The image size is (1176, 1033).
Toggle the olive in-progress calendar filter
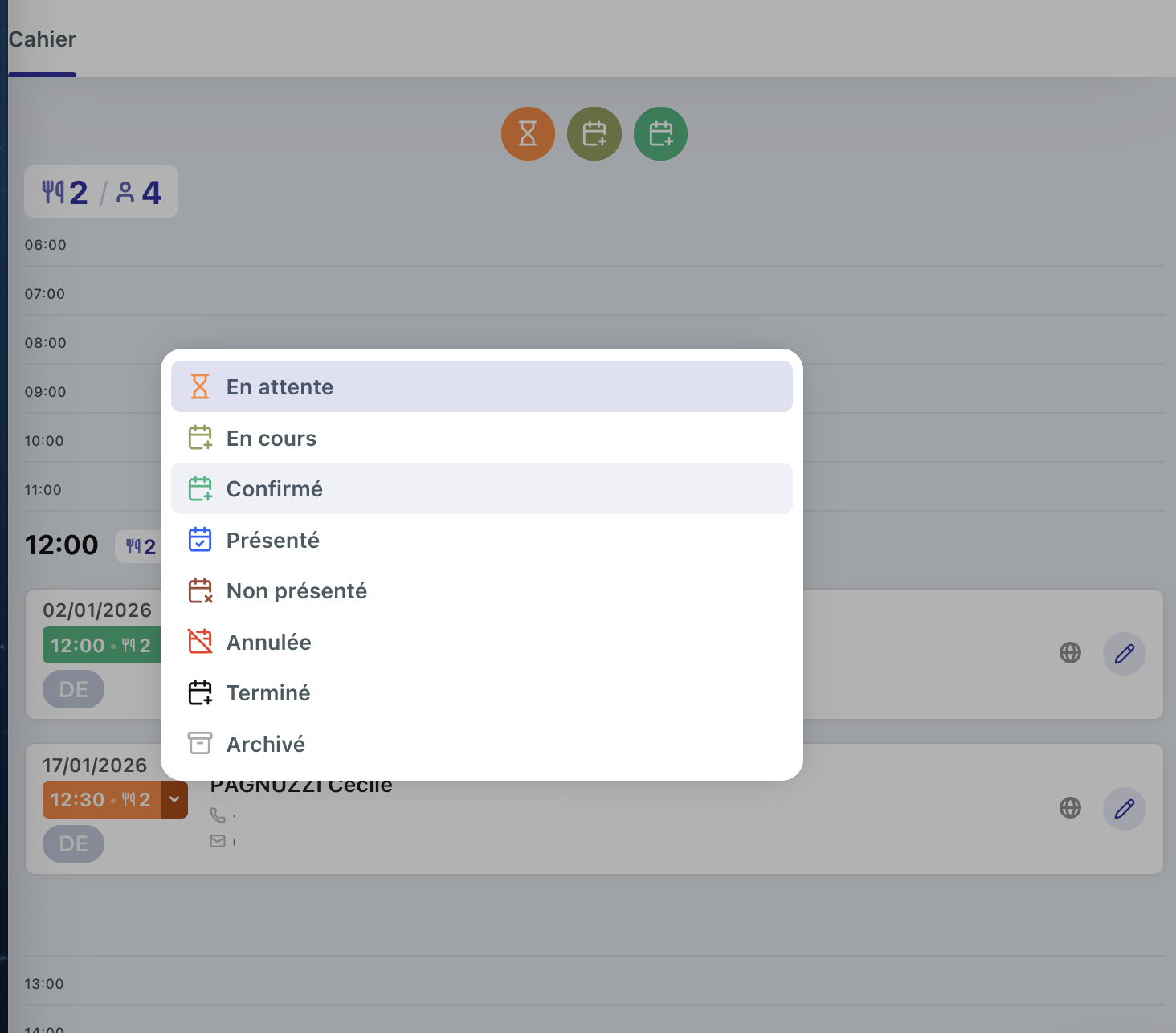tap(594, 133)
